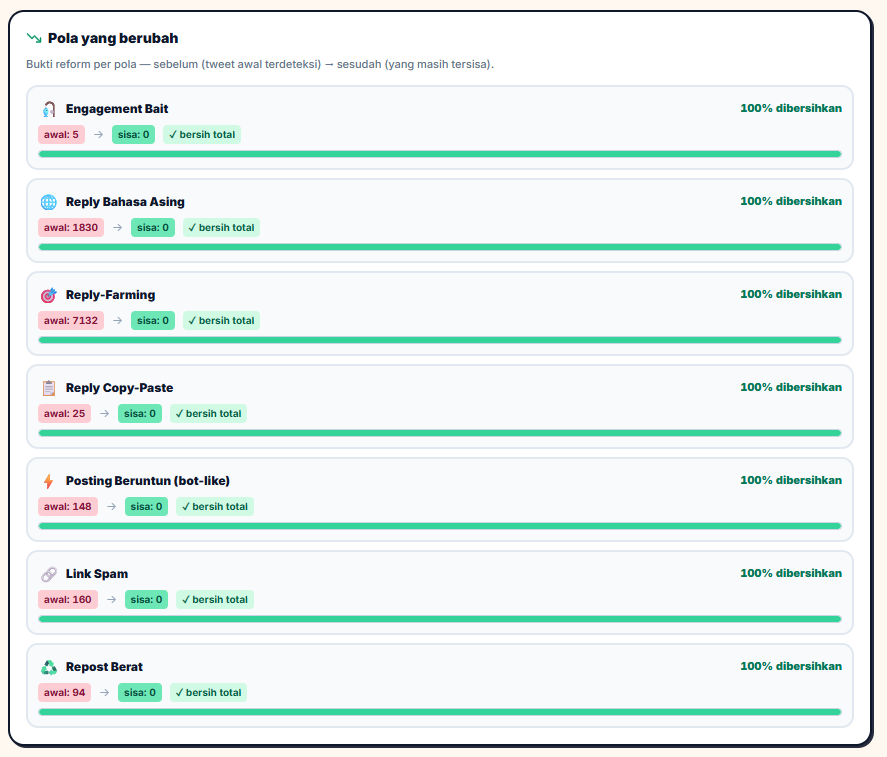Click the globe icon for Reply Bahasa Asing
Screen dimensions: 887x757
point(49,202)
